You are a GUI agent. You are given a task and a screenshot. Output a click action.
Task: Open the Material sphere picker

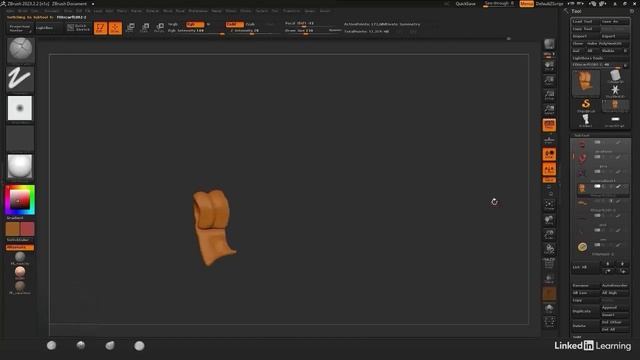[x=20, y=167]
